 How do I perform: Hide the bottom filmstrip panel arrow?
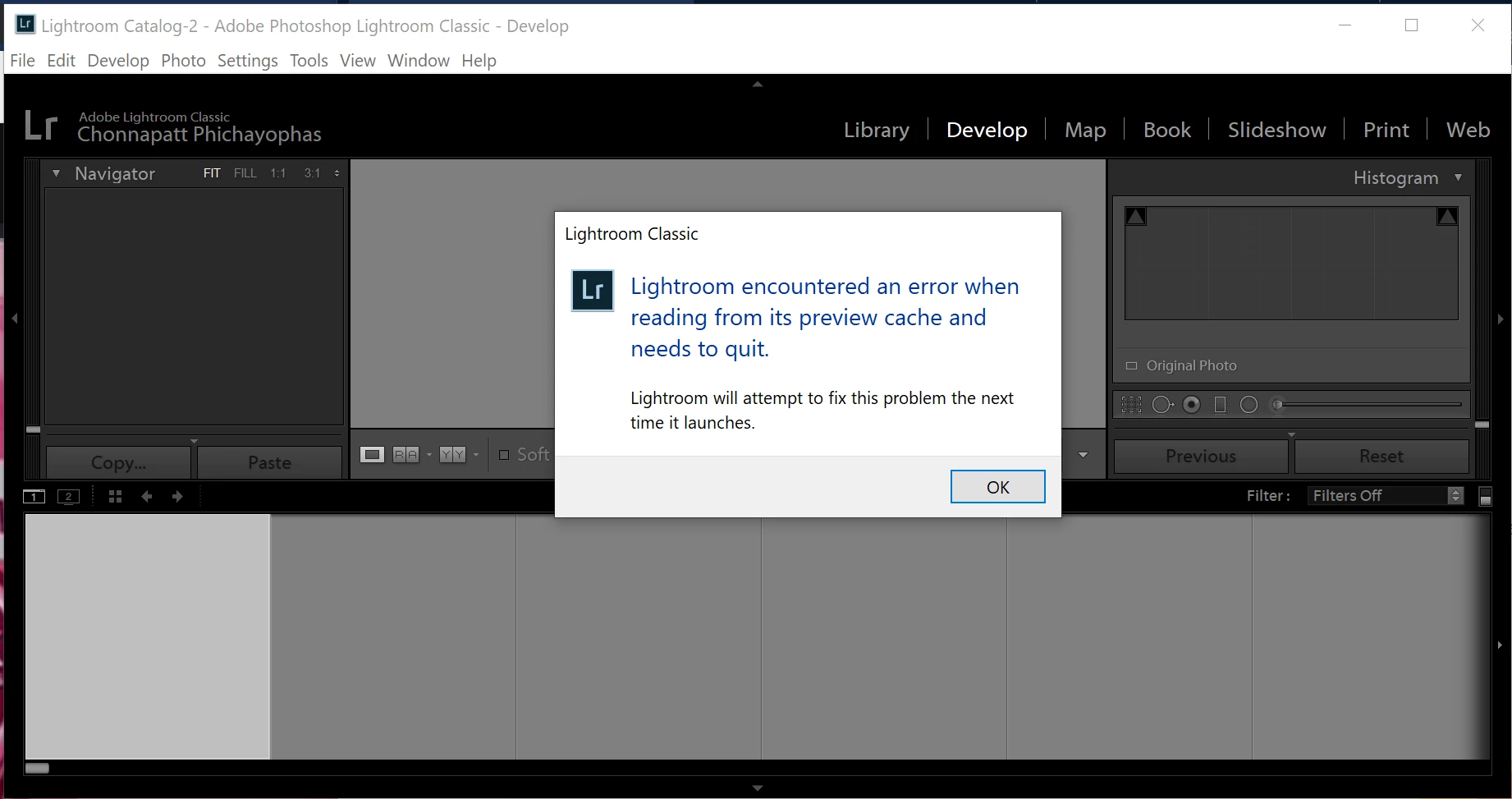pyautogui.click(x=758, y=788)
